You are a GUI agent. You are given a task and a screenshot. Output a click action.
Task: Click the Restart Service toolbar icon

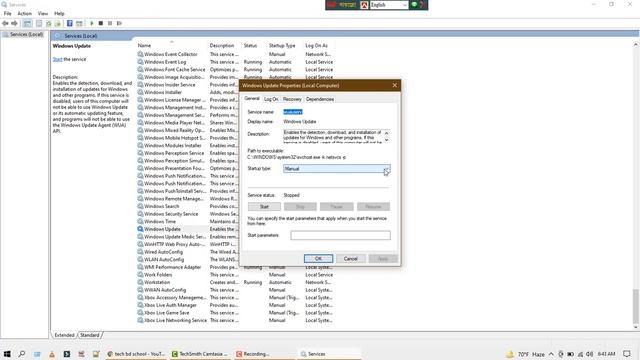tap(119, 23)
